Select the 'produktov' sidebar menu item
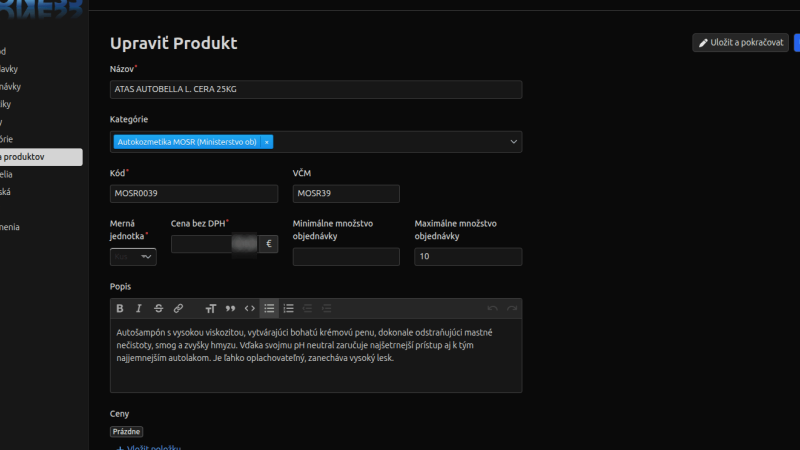 tap(41, 157)
